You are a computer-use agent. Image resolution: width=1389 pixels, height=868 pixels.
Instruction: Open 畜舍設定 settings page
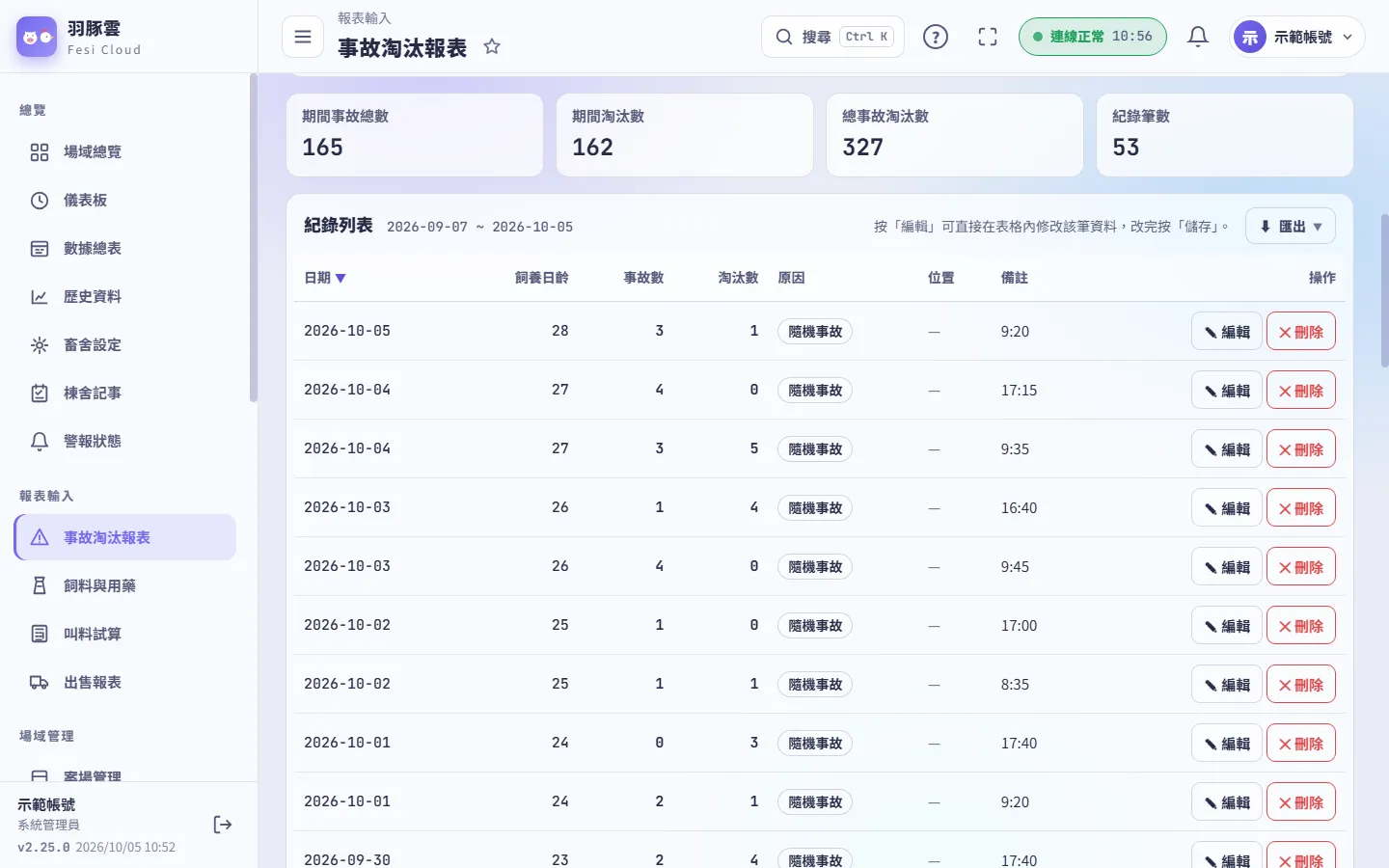[125, 345]
